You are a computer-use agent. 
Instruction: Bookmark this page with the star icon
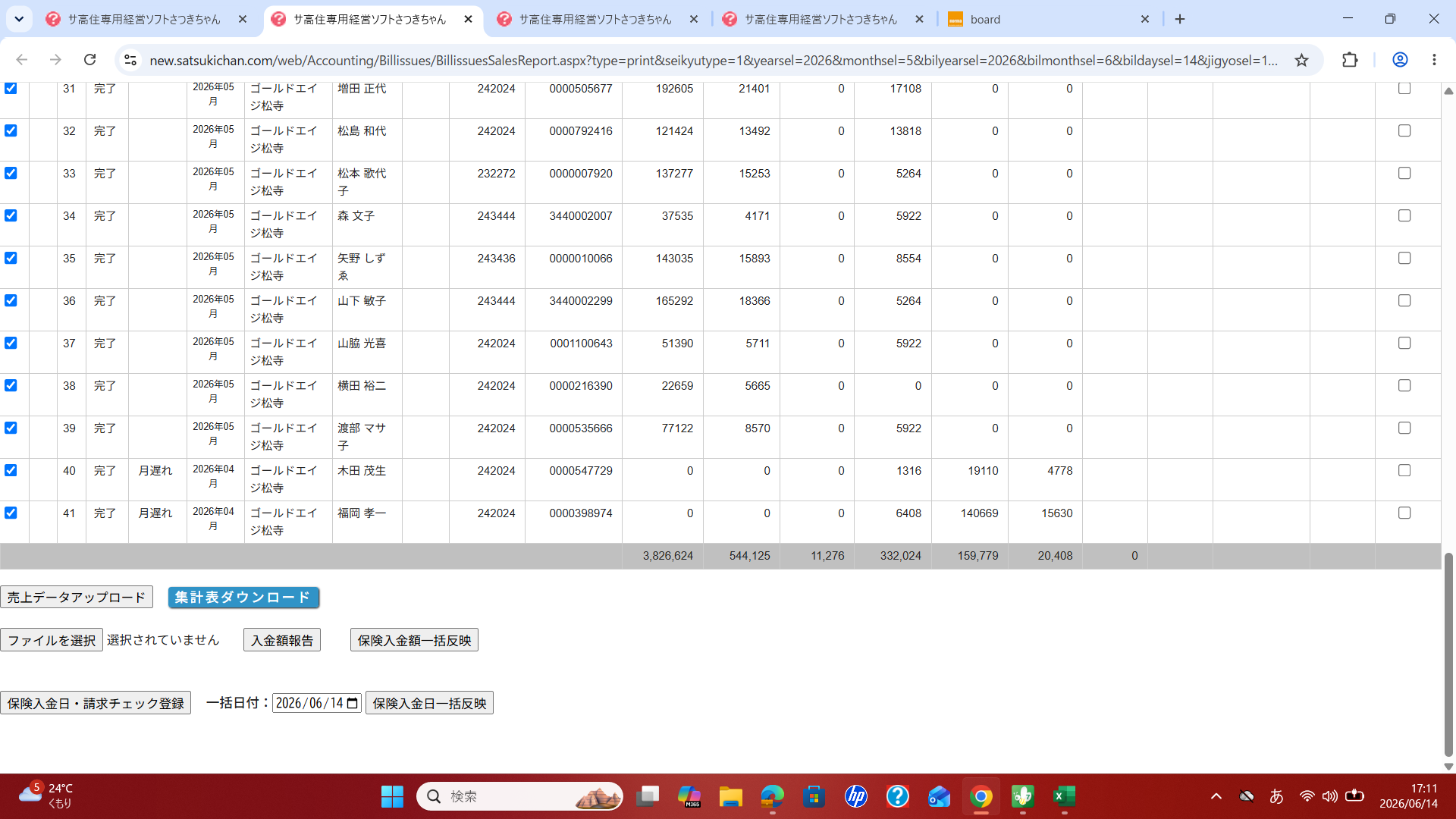coord(1301,60)
